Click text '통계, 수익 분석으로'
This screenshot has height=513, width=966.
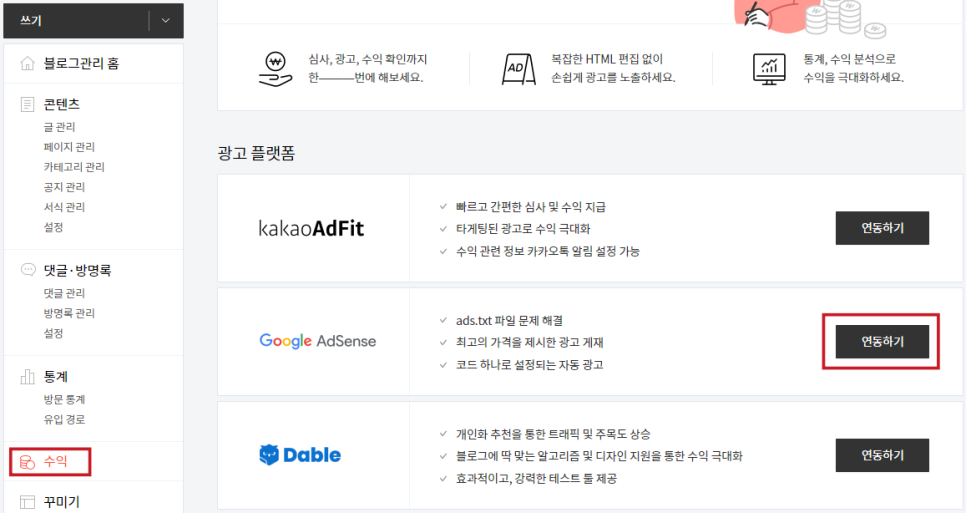coord(850,59)
